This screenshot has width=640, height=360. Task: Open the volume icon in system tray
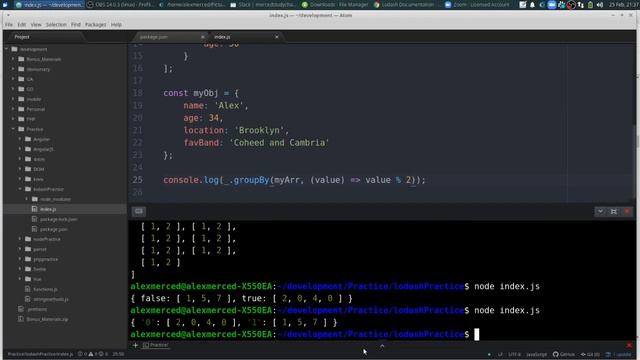pyautogui.click(x=600, y=5)
